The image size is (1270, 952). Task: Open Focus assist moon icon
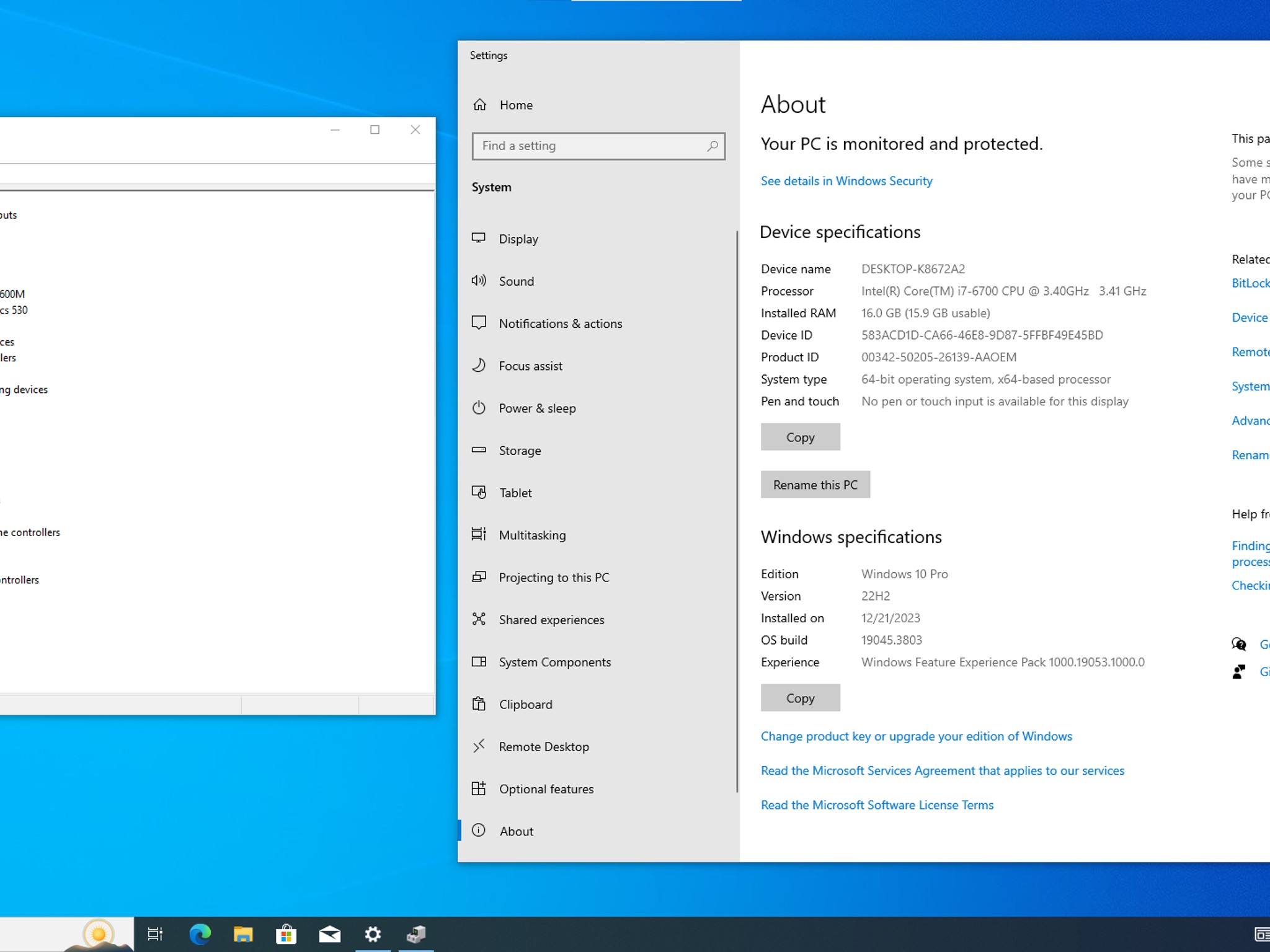pos(479,366)
